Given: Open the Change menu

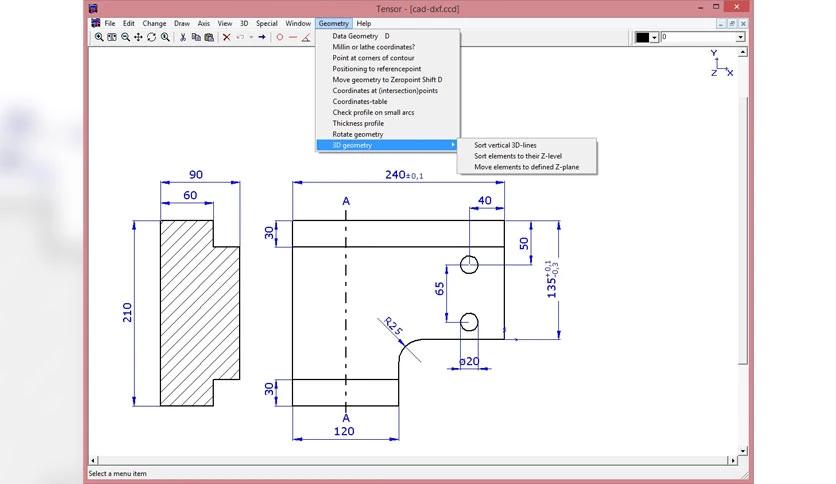Looking at the screenshot, I should click(154, 23).
